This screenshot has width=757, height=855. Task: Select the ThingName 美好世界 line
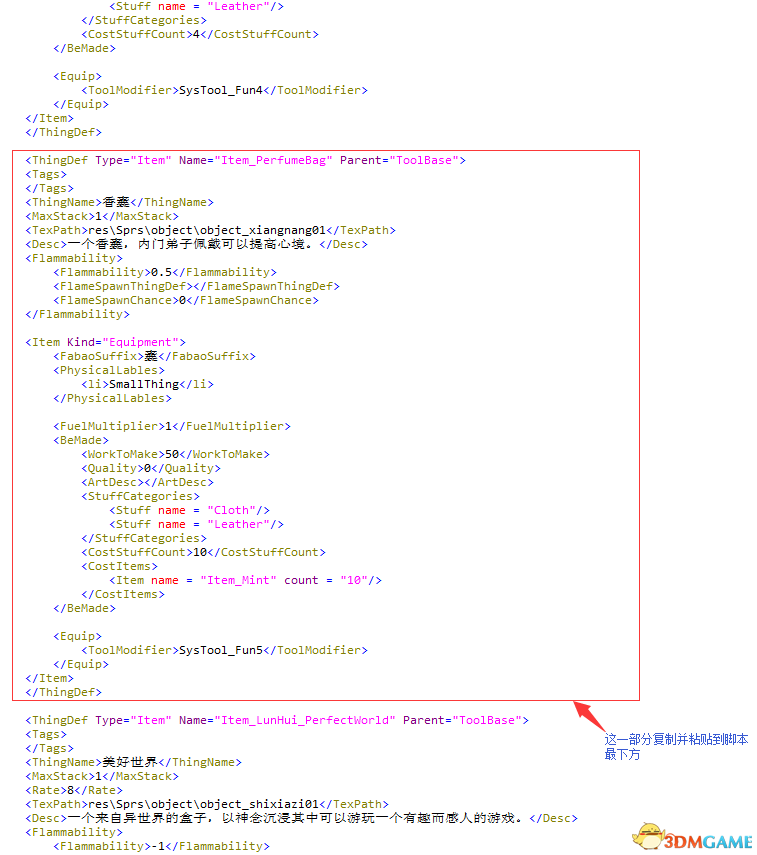pyautogui.click(x=134, y=762)
